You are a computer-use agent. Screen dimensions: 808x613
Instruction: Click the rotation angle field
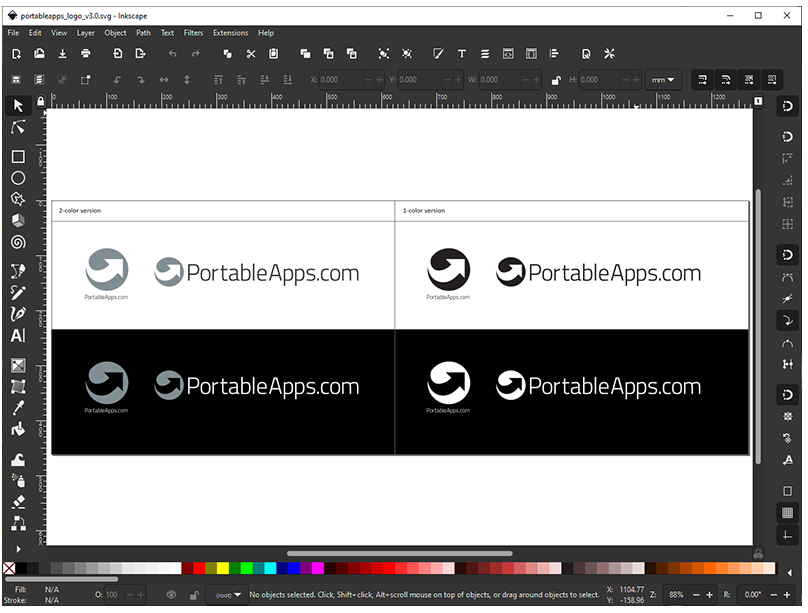(753, 595)
